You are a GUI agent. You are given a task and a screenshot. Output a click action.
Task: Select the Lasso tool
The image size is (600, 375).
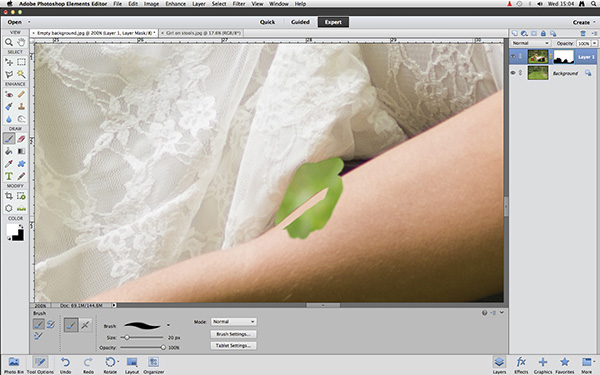click(9, 74)
